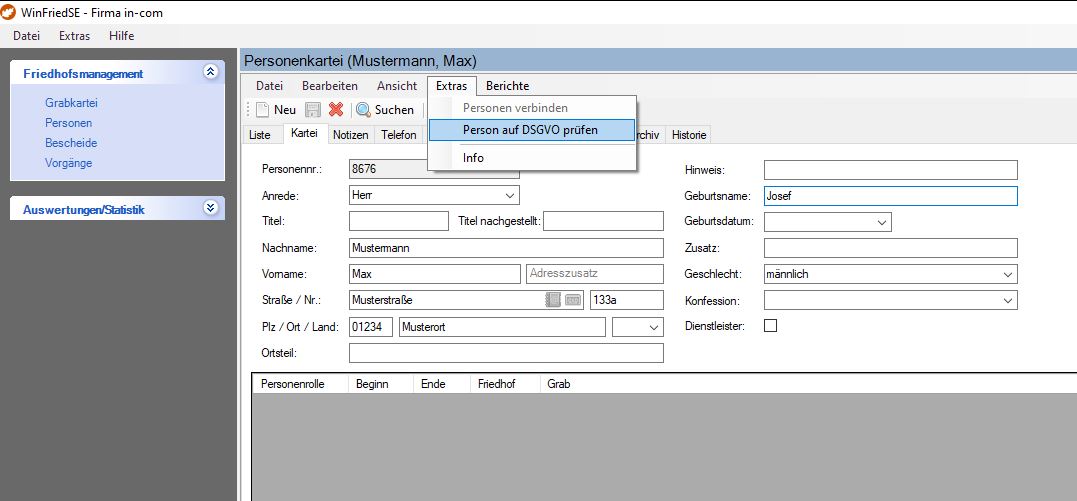Click into the Nachname input field
The width and height of the screenshot is (1077, 501).
(x=505, y=248)
